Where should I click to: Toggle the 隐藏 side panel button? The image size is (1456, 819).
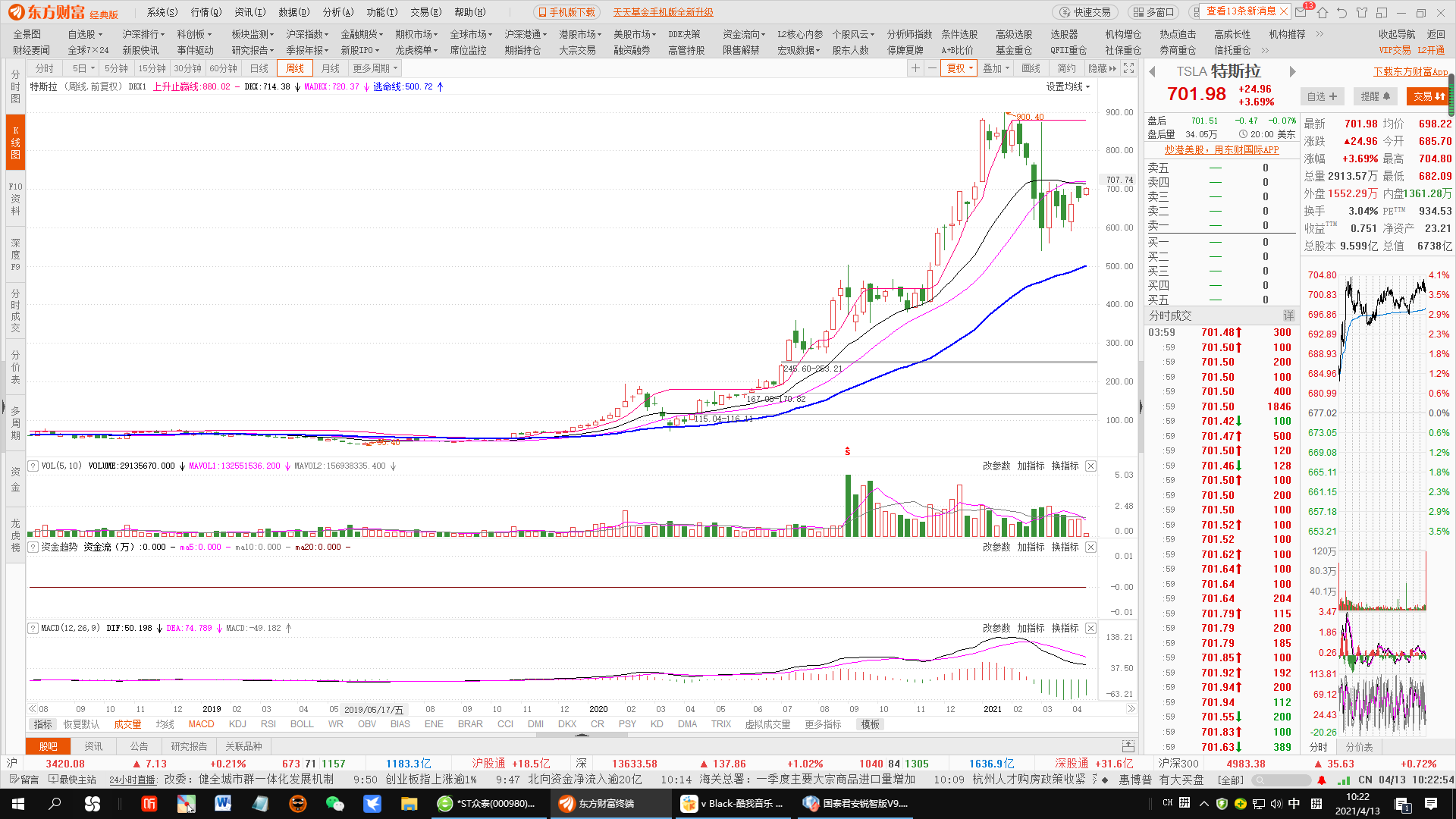click(x=1102, y=68)
